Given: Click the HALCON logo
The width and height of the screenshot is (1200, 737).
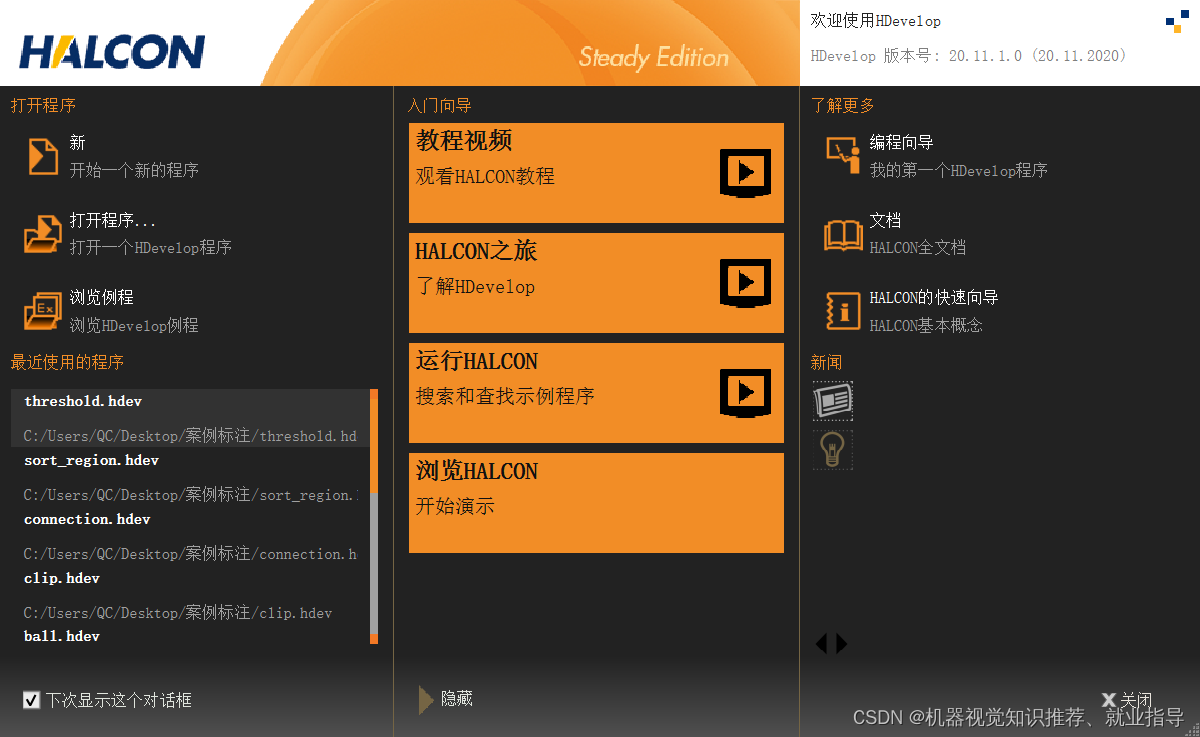Looking at the screenshot, I should [x=112, y=51].
